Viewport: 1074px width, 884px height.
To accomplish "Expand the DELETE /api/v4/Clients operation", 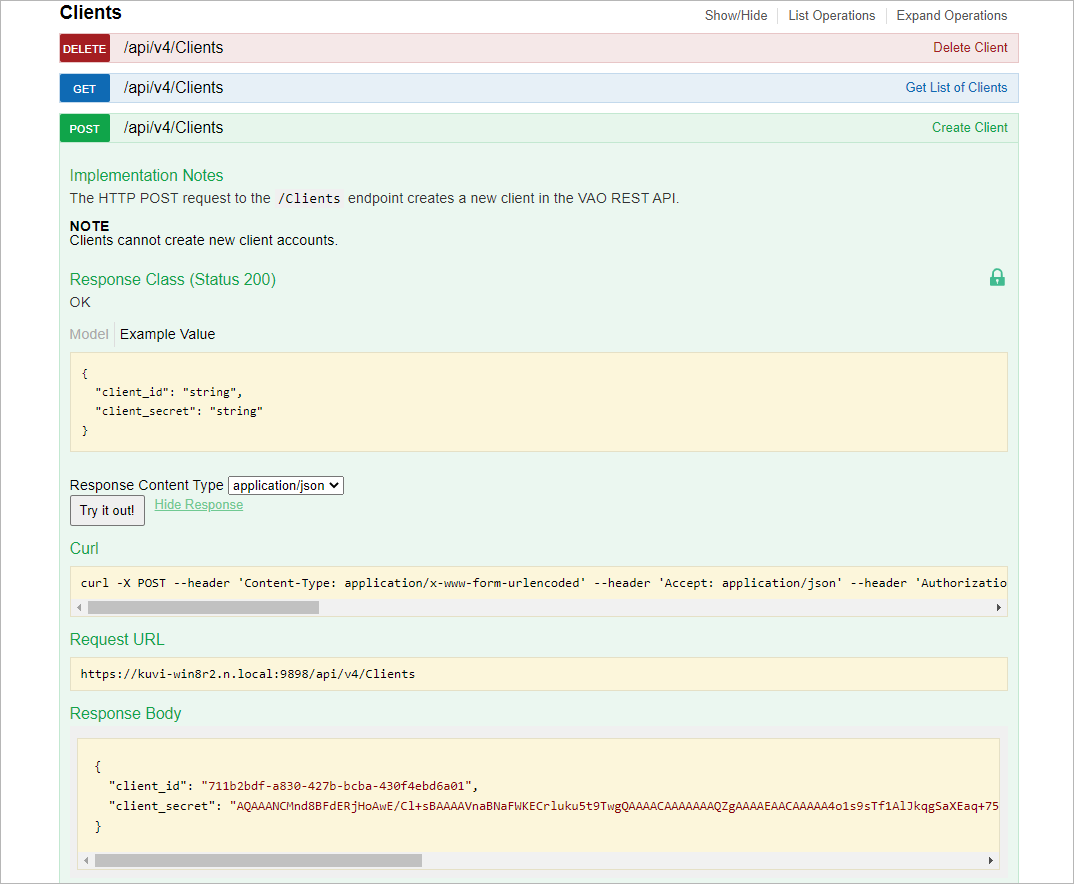I will 173,48.
